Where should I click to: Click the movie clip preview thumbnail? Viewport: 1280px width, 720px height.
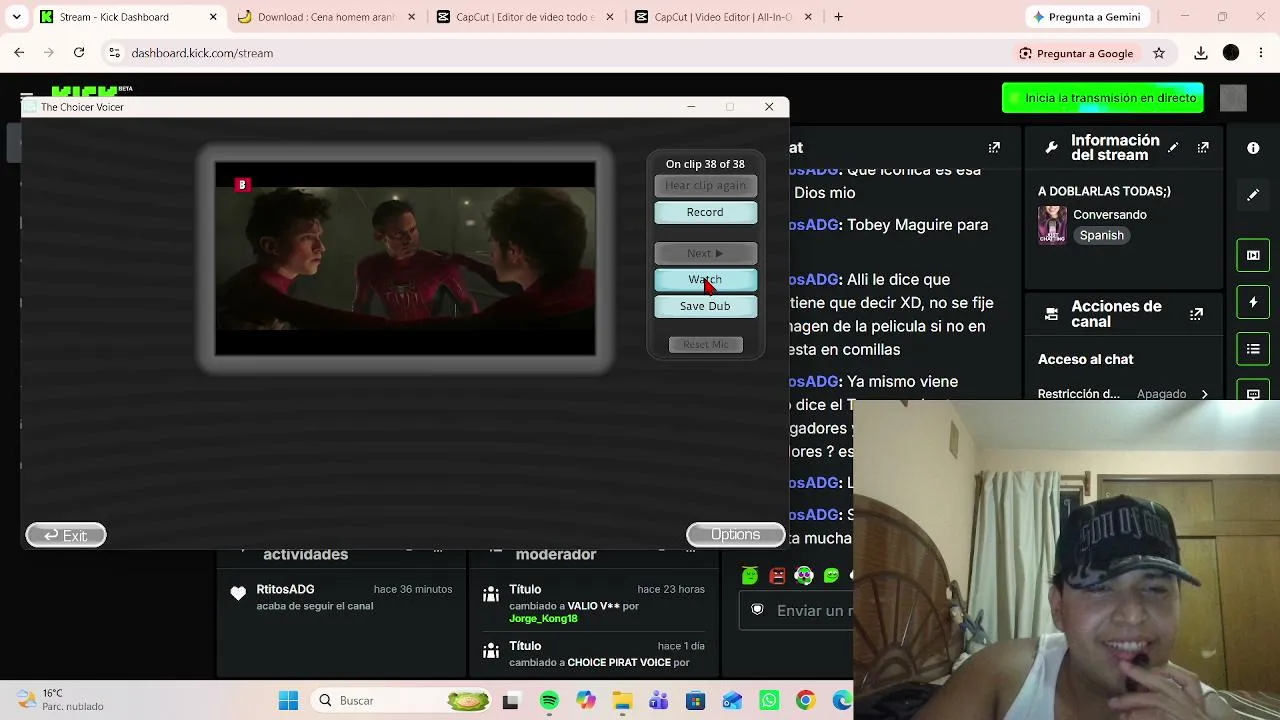tap(405, 259)
